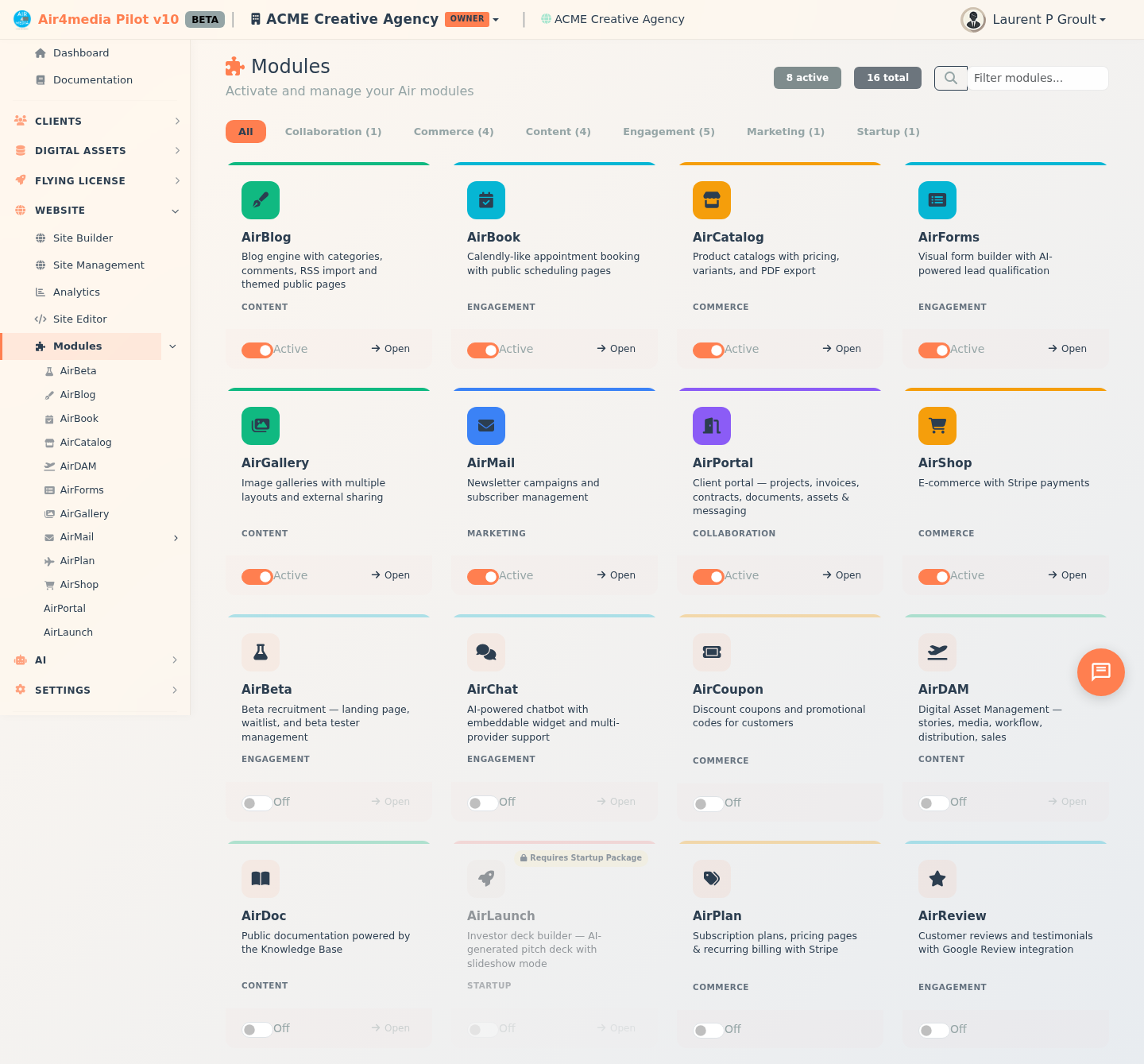Click the AirShop cart module icon
Image resolution: width=1144 pixels, height=1064 pixels.
(937, 426)
